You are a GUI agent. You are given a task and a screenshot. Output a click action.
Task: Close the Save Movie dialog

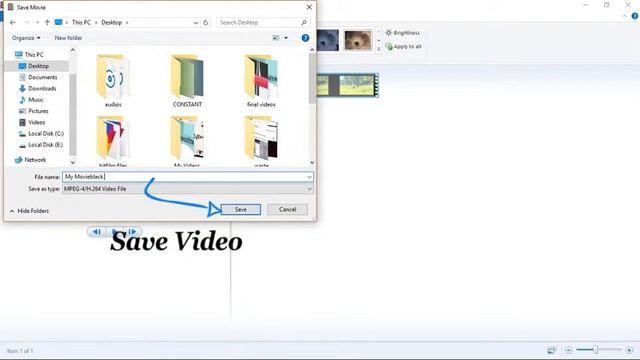click(x=309, y=7)
